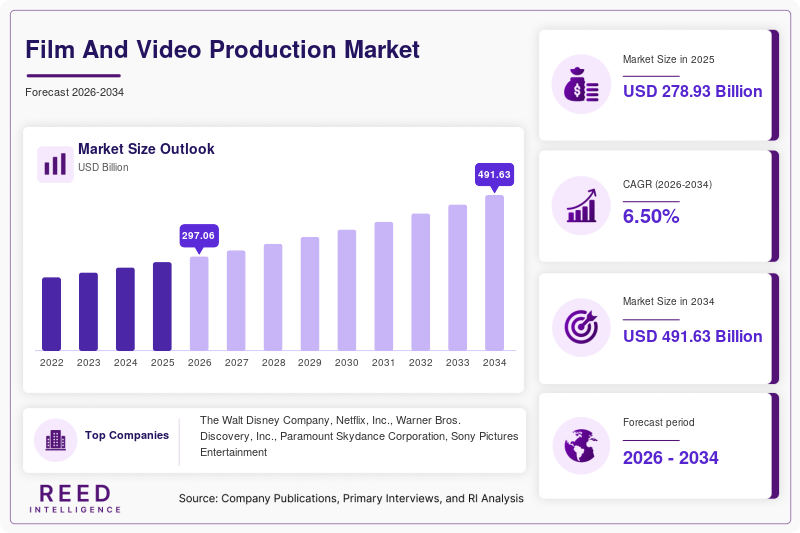Click the 2025 bar in the chart
This screenshot has height=533, width=800.
[x=162, y=307]
